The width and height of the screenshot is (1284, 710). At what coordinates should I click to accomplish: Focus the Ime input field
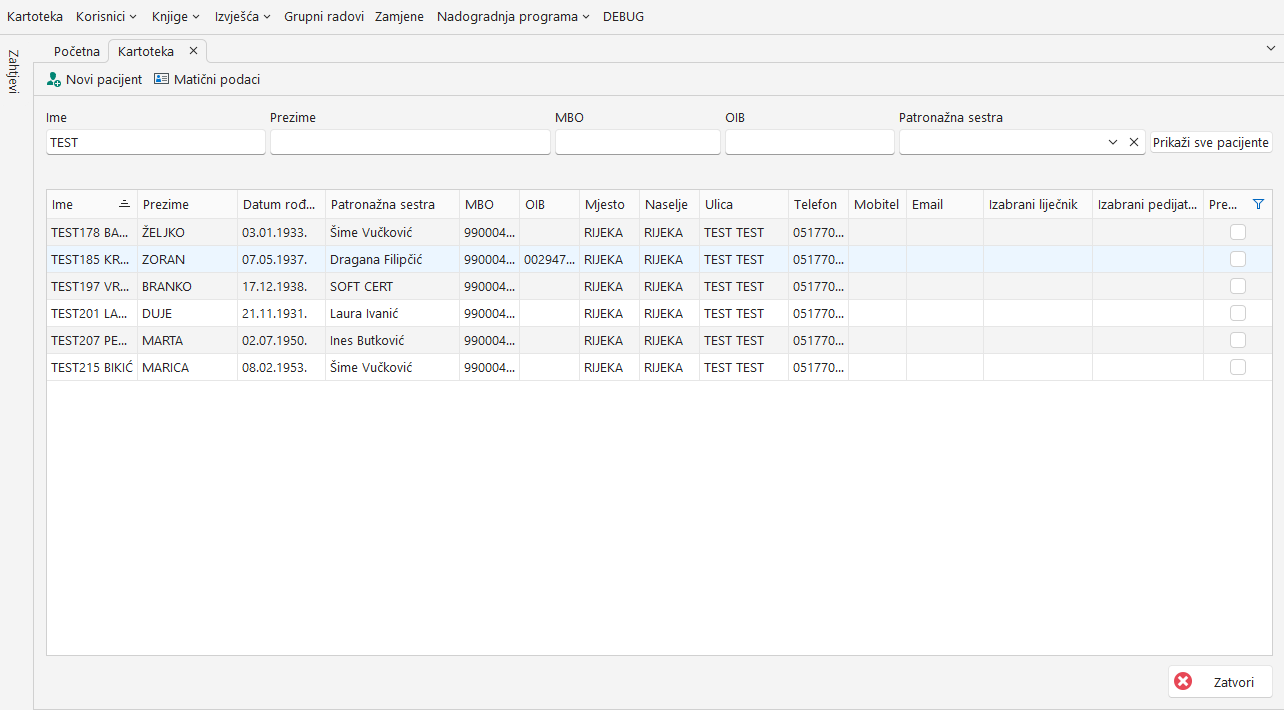click(x=156, y=143)
